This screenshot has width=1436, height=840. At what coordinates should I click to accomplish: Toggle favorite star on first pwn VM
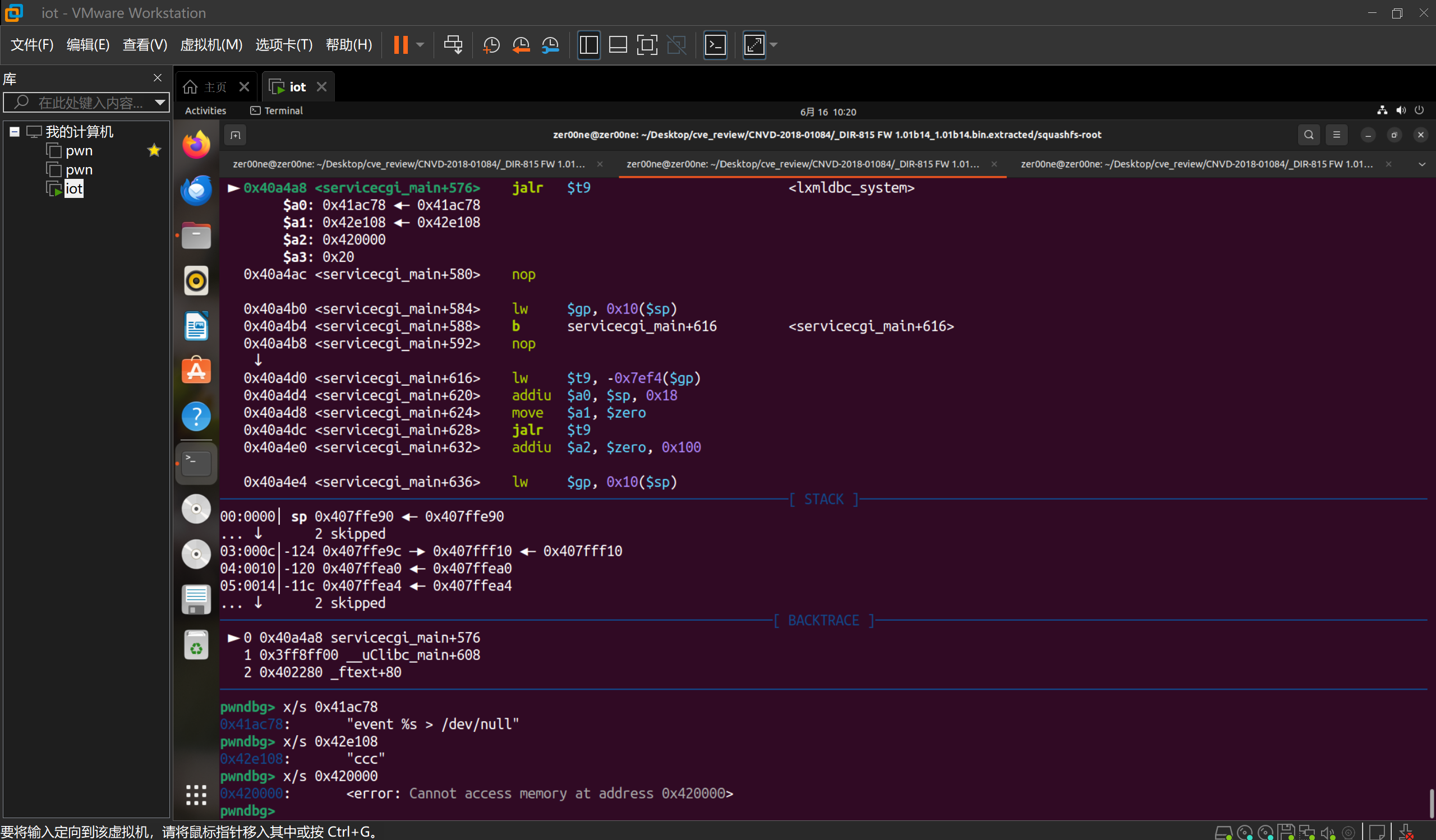click(x=154, y=150)
